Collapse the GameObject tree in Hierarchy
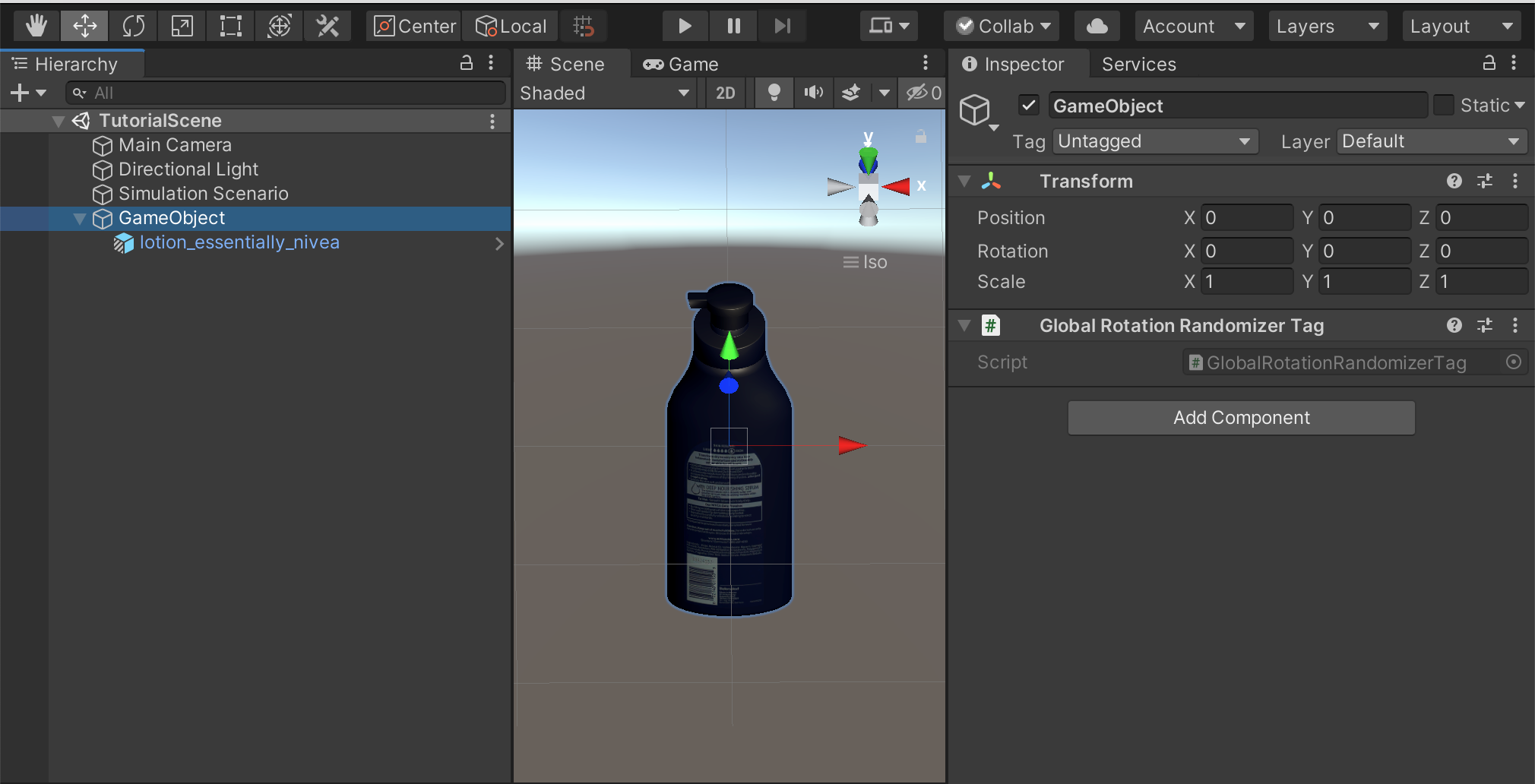Screen dimensions: 1535x784 tap(79, 219)
